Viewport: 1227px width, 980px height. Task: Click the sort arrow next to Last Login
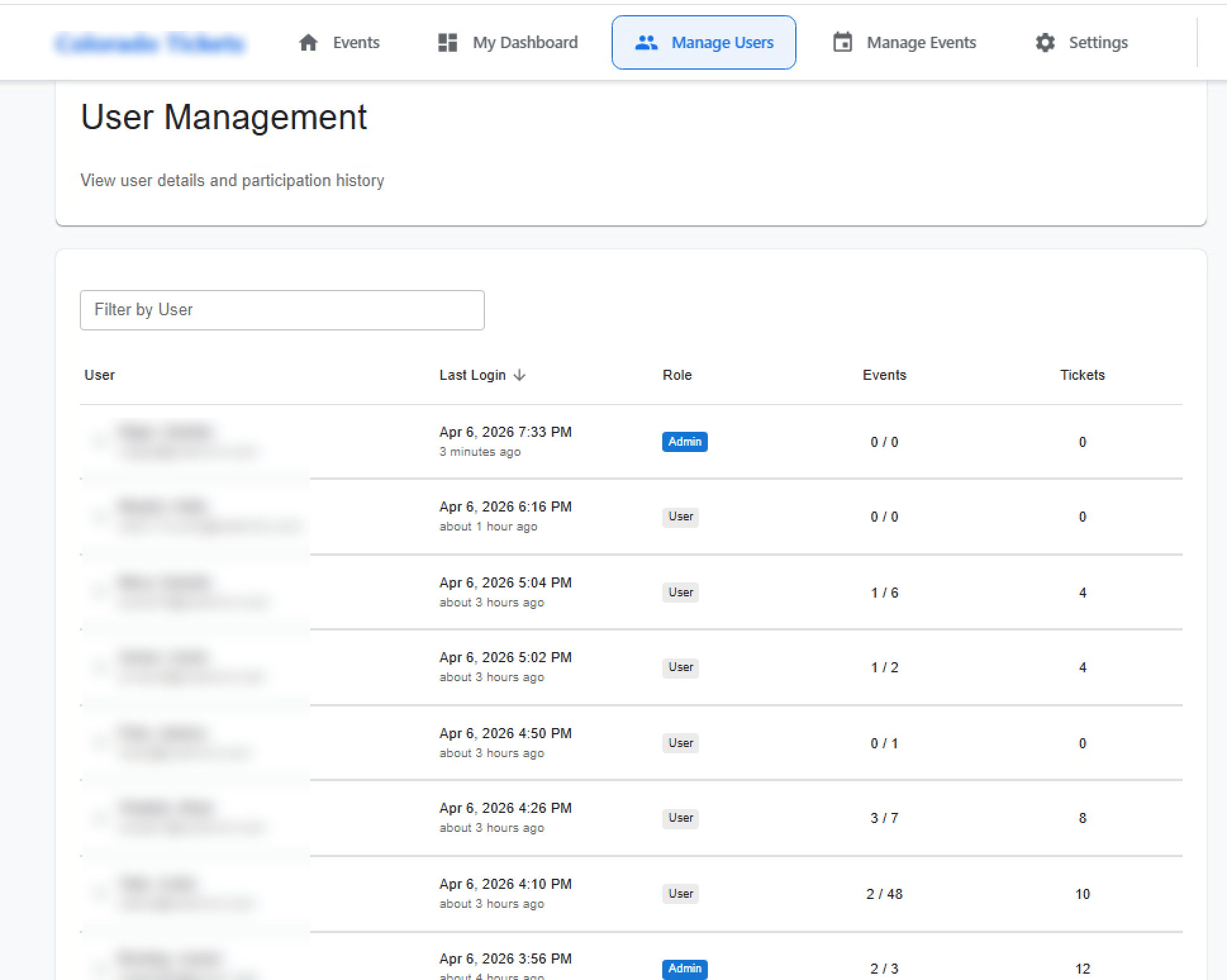coord(520,375)
